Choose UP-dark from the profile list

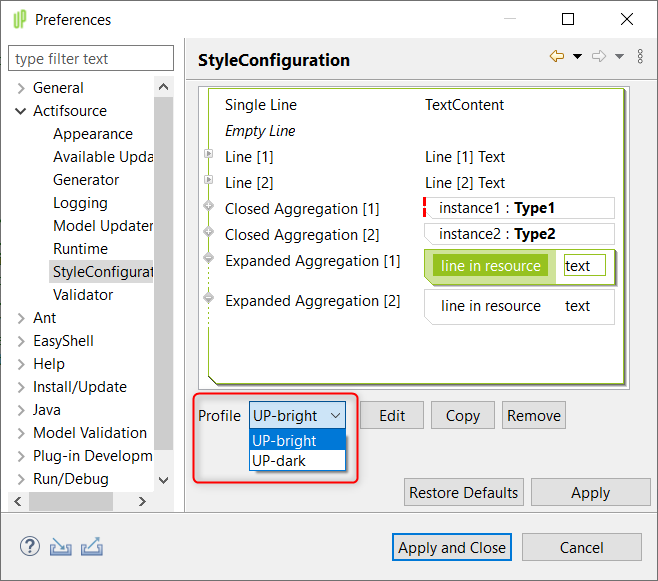[279, 461]
